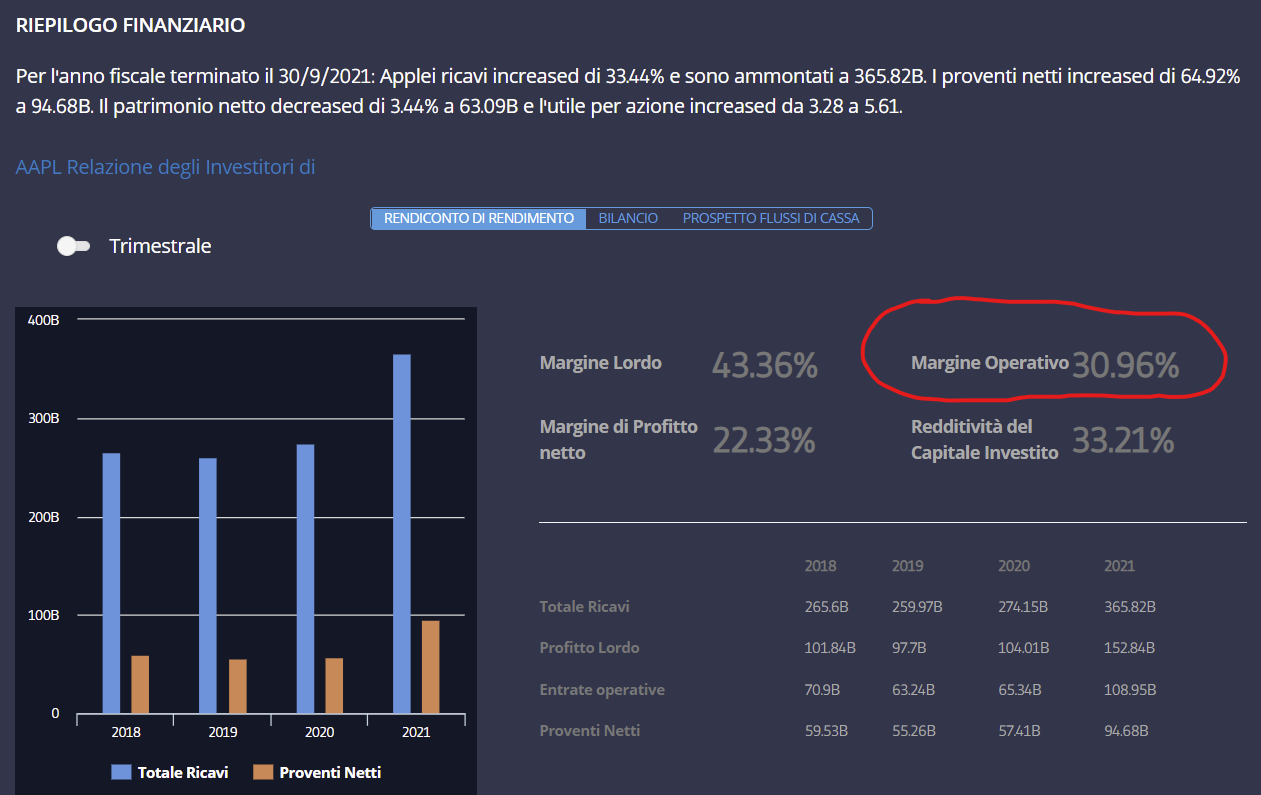Click the 274.15B Totale Ricavi cell

point(1023,607)
